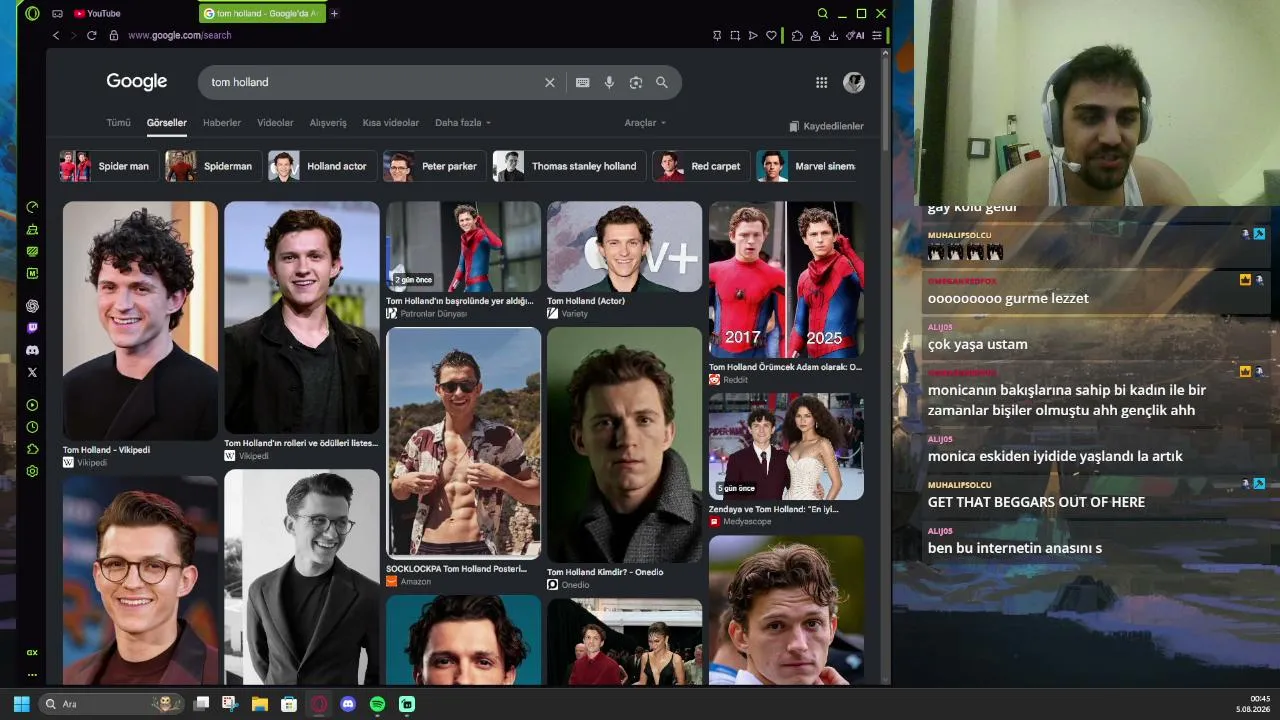Click the tab search magnifier in title bar

pos(823,13)
